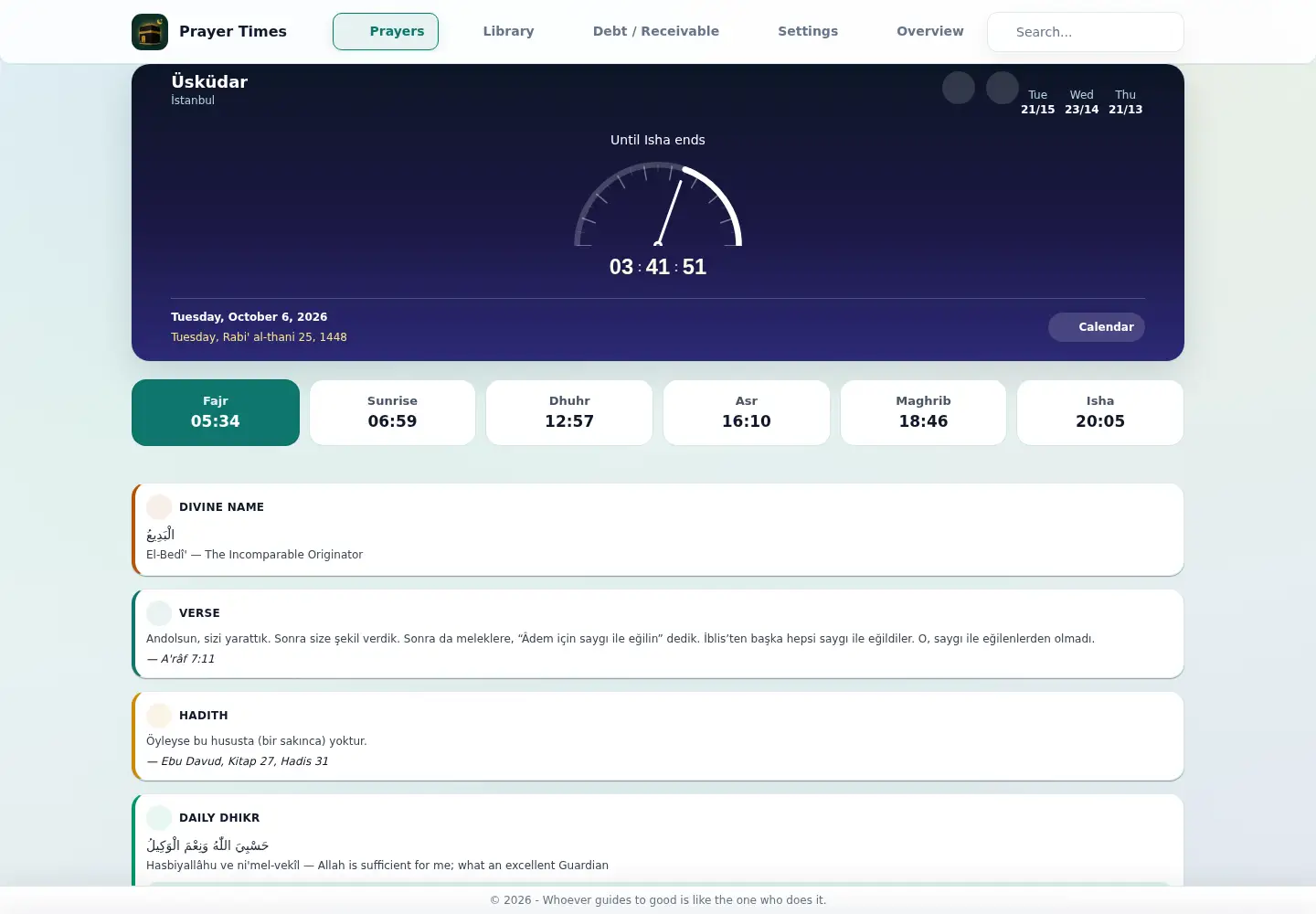Open the Prayers tab

coord(386,32)
